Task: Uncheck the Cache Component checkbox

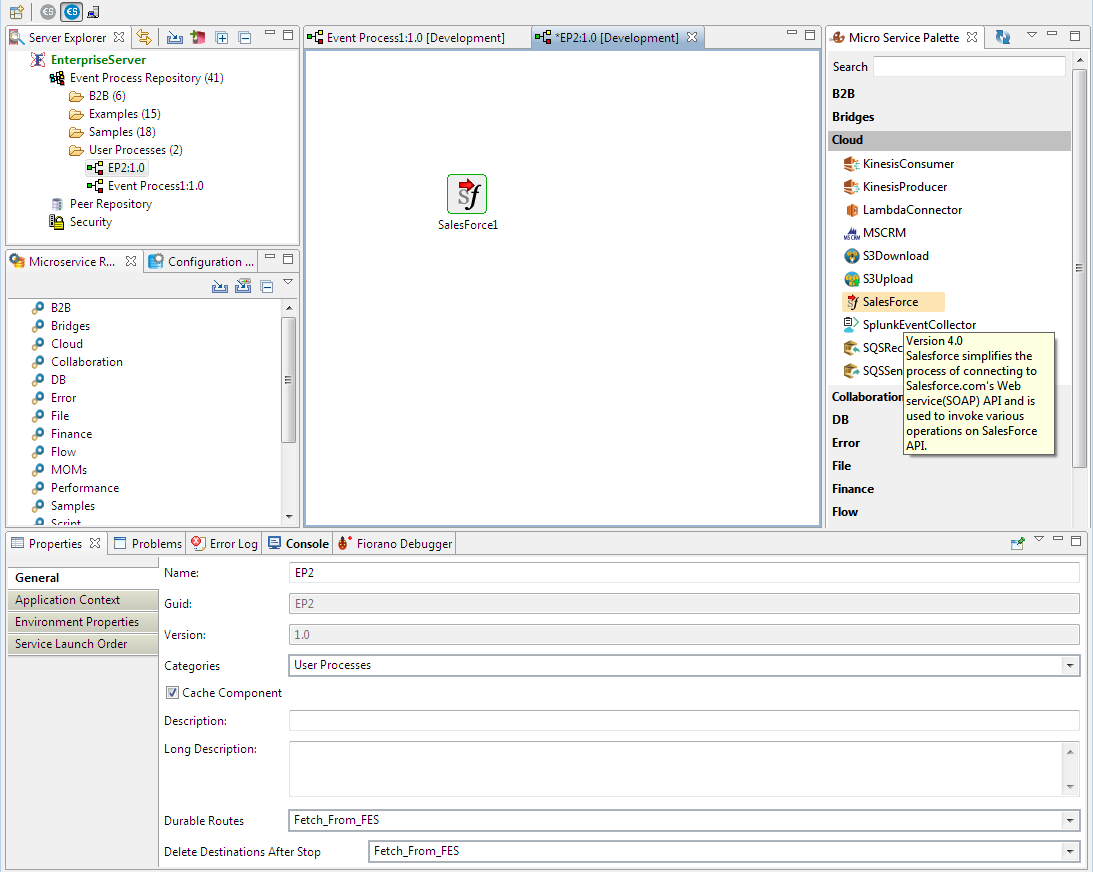Action: click(x=173, y=693)
